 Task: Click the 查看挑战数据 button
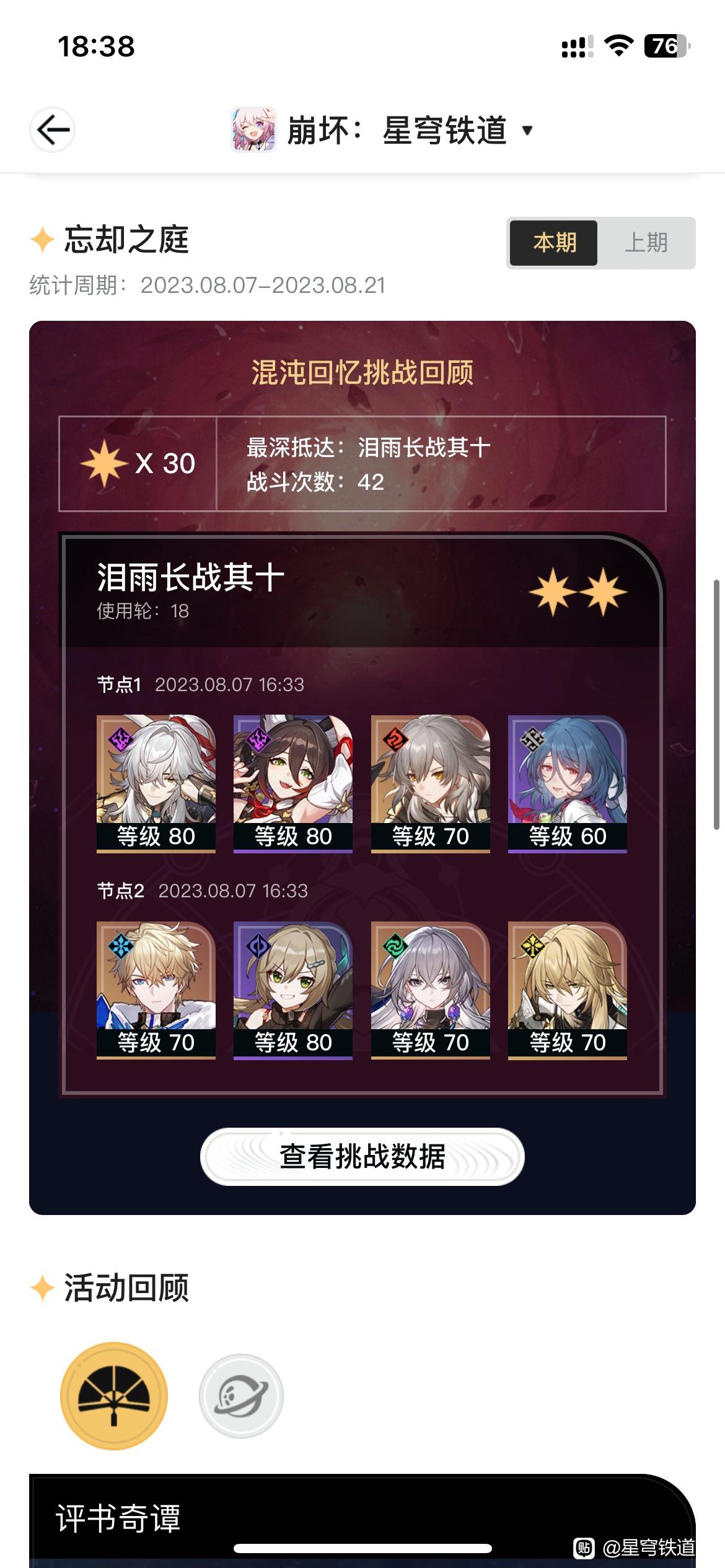(362, 1156)
